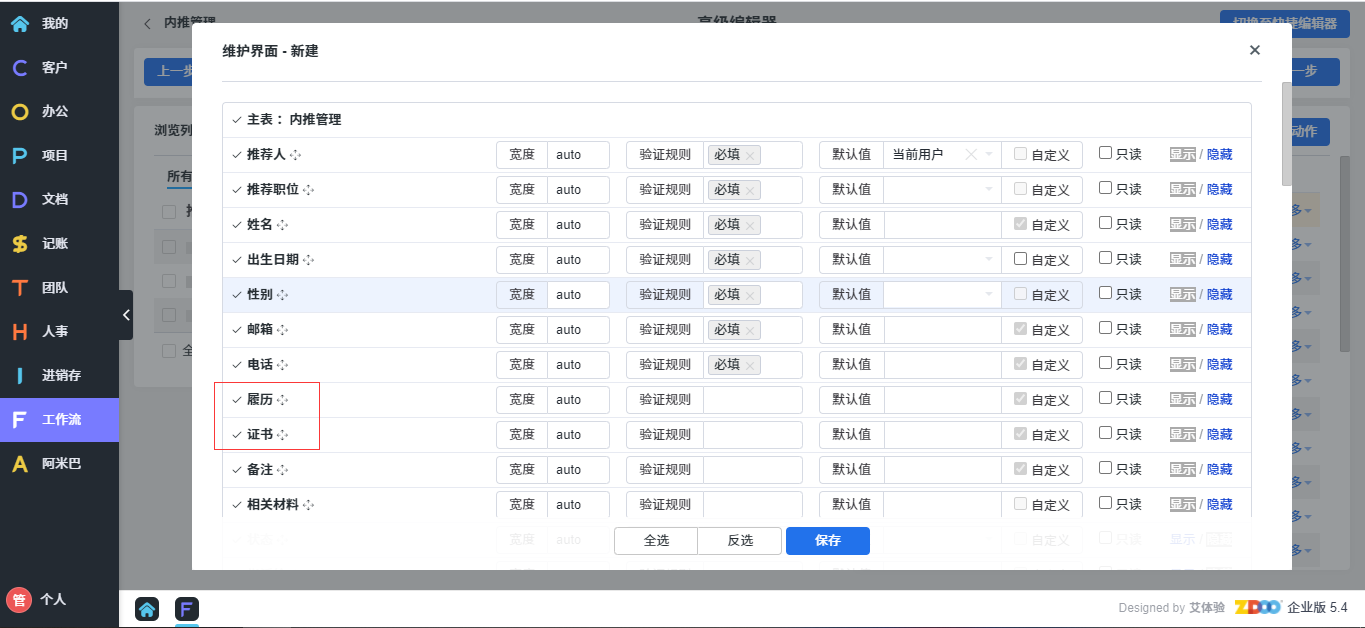The image size is (1365, 628).
Task: Check 自定义 box in 出生日期 row
Action: coord(1020,259)
